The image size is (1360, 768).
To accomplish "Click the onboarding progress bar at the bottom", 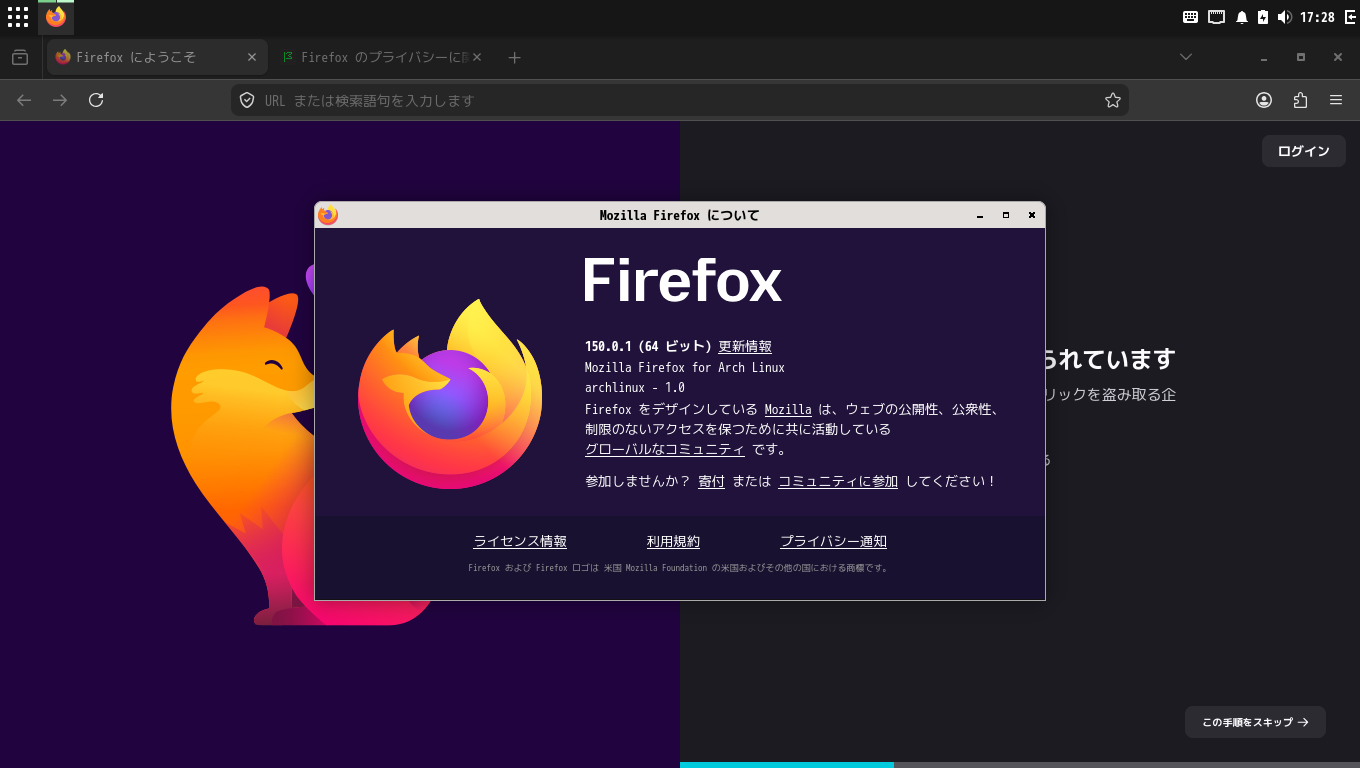I will click(x=1020, y=765).
